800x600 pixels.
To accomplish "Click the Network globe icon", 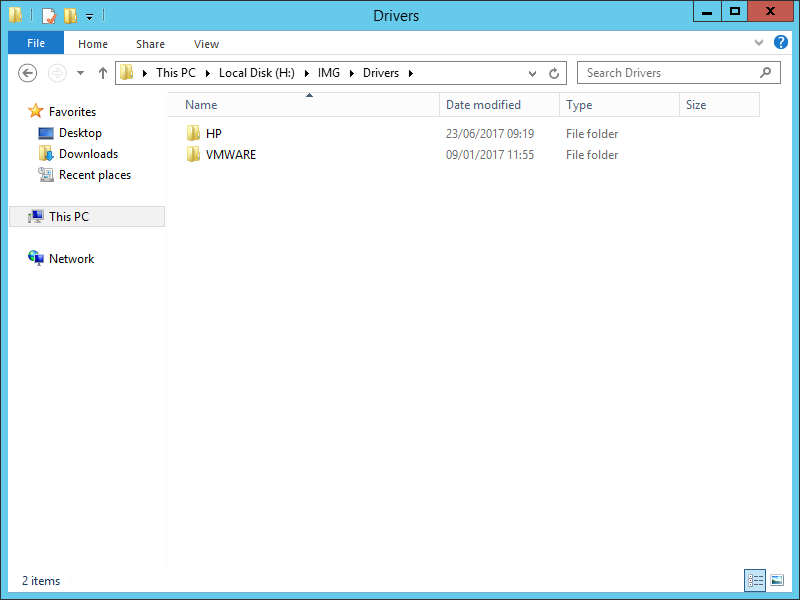I will coord(36,258).
